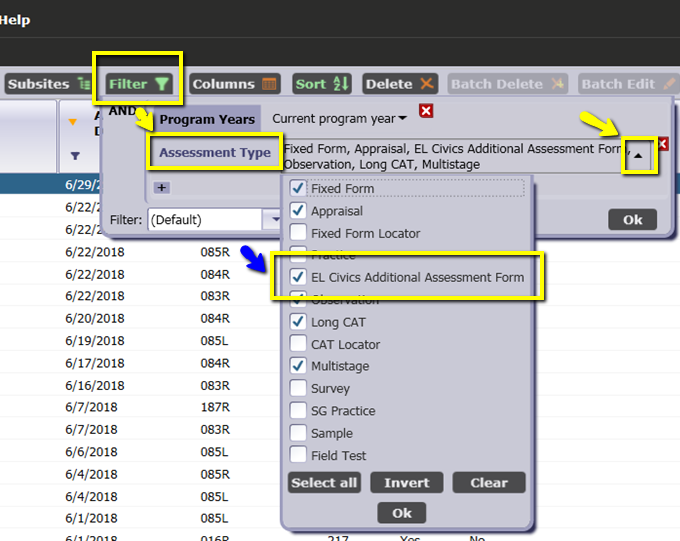Add a filter condition with plus button

pyautogui.click(x=162, y=187)
